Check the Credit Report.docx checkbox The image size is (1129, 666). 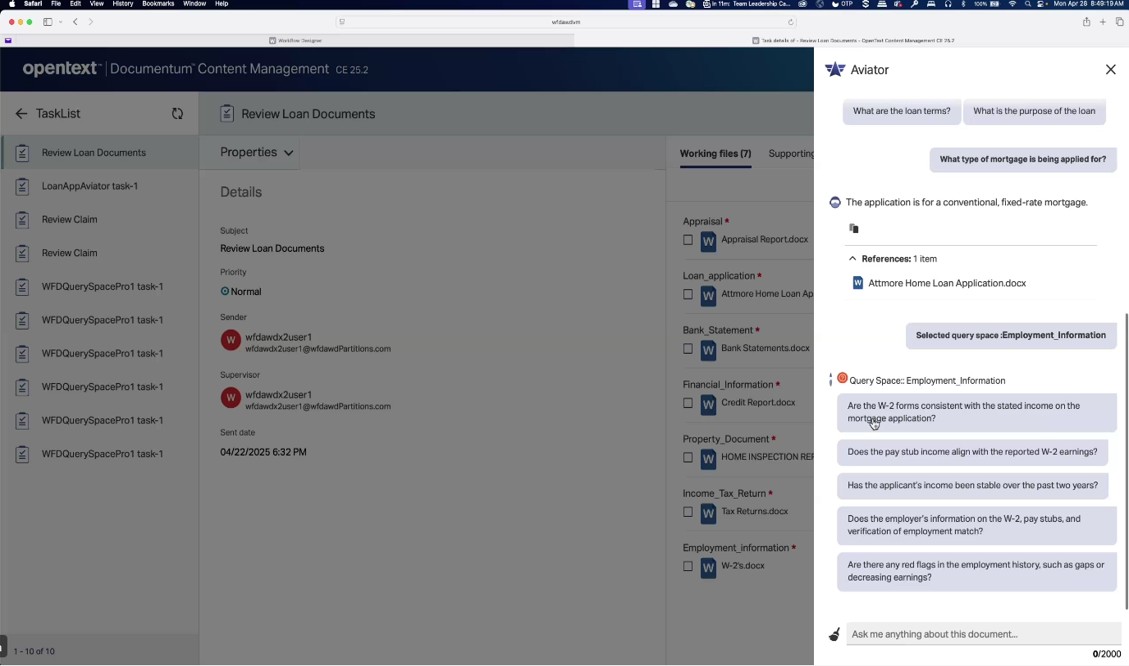[688, 403]
